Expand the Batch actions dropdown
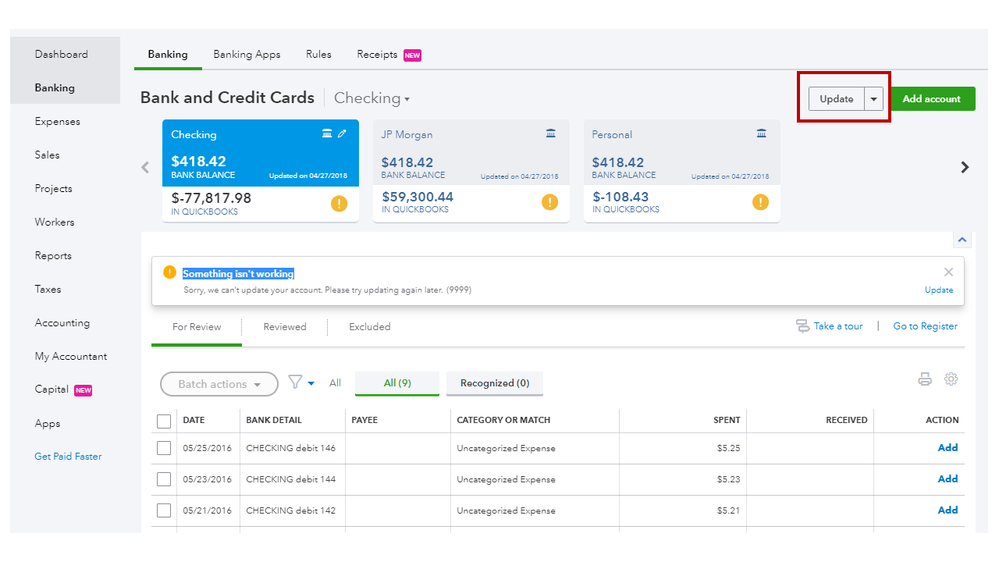Image resolution: width=999 pixels, height=562 pixels. pyautogui.click(x=219, y=384)
